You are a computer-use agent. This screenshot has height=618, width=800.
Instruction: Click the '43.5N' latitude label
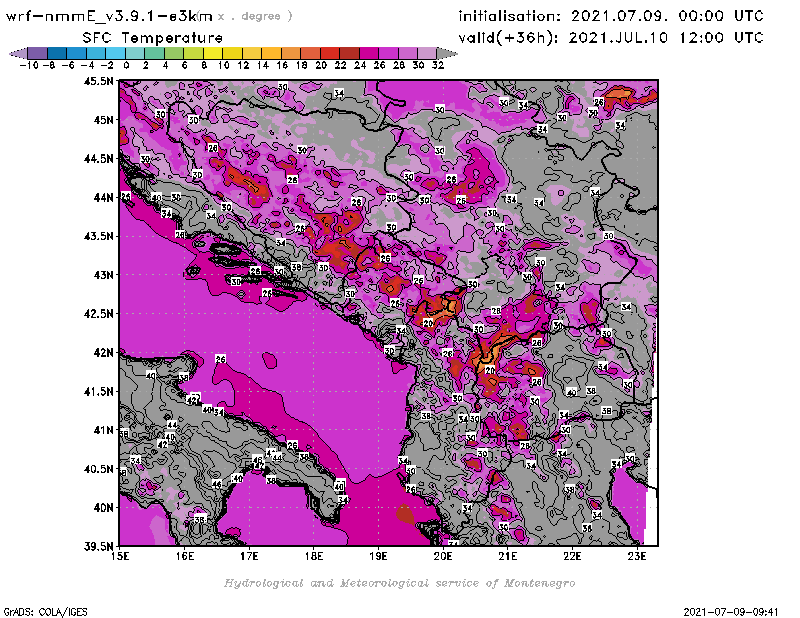[x=98, y=236]
